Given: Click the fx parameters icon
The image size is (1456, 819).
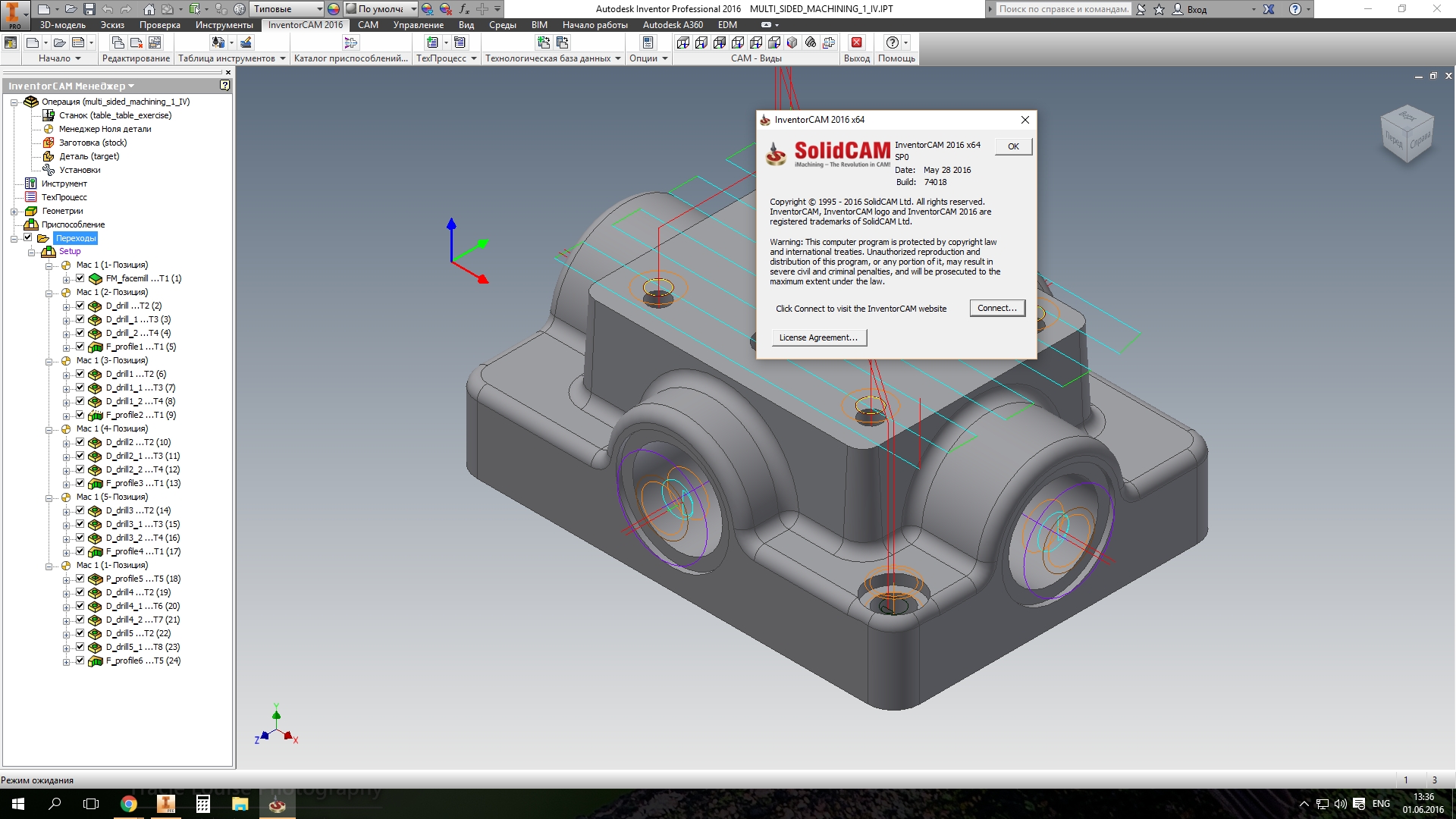Looking at the screenshot, I should (464, 9).
